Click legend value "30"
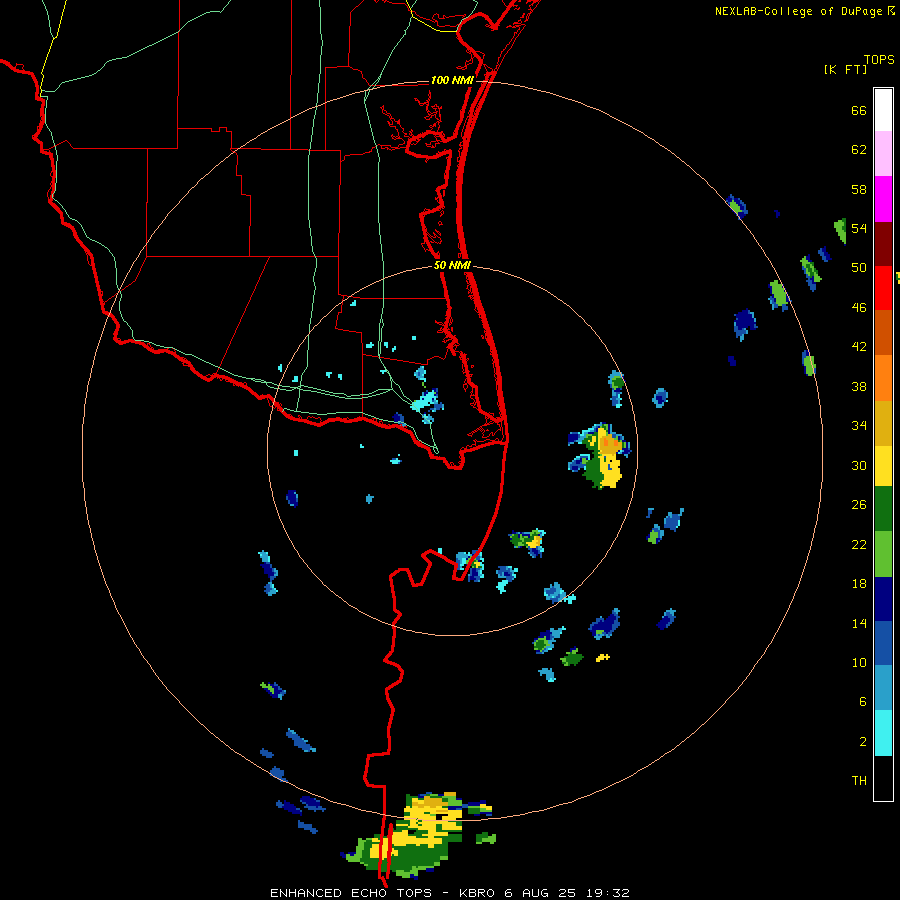Image resolution: width=900 pixels, height=900 pixels. point(859,465)
